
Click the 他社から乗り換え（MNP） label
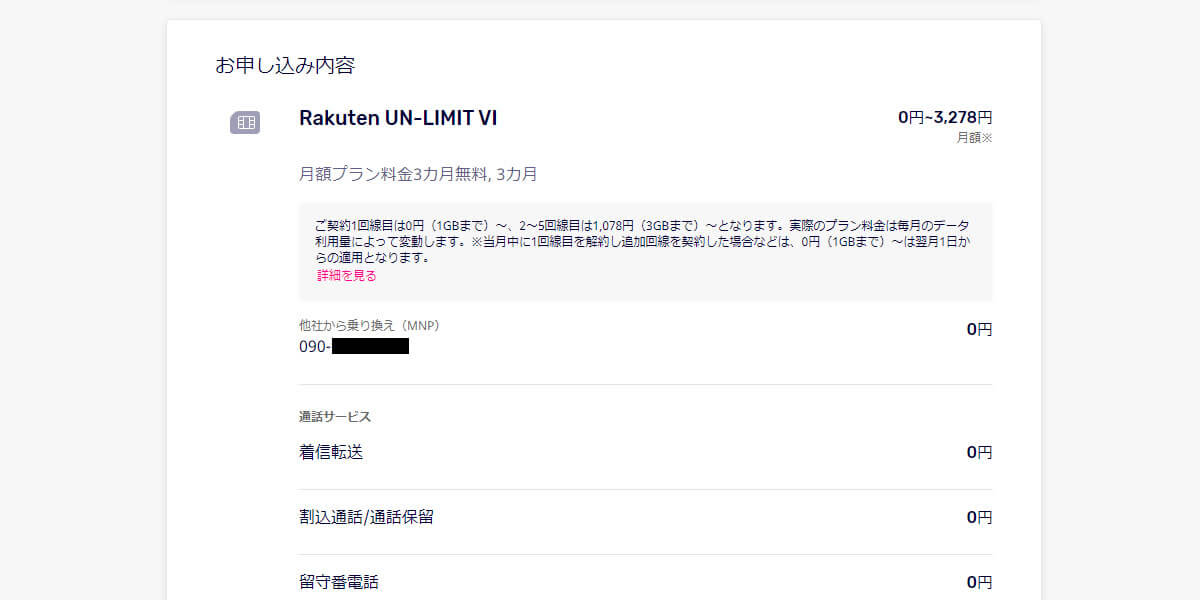pyautogui.click(x=369, y=325)
